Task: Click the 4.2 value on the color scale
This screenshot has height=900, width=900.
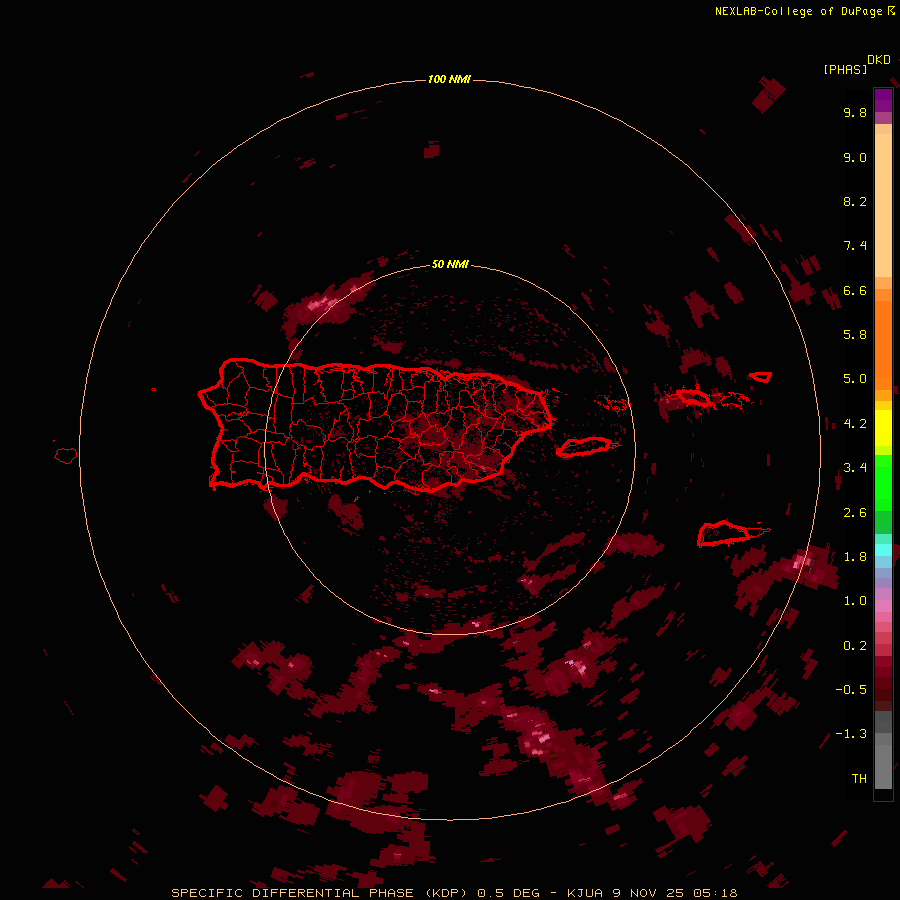Action: [x=855, y=424]
